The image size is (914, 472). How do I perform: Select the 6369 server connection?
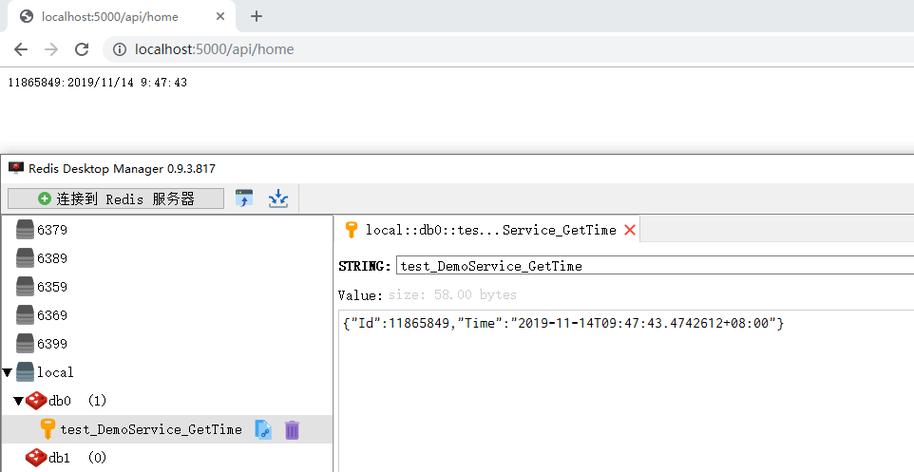[52, 315]
